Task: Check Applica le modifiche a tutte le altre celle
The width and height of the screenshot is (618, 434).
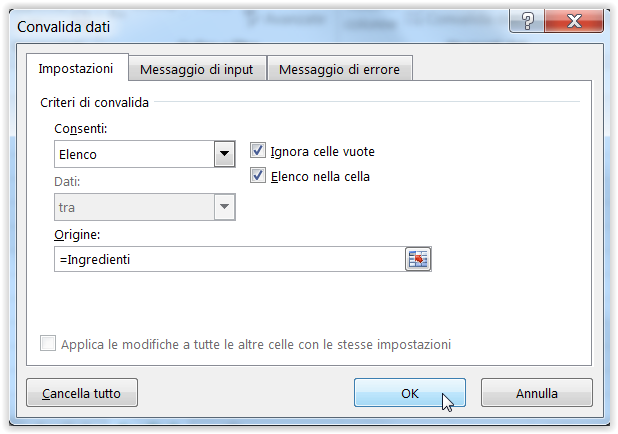Action: click(48, 343)
